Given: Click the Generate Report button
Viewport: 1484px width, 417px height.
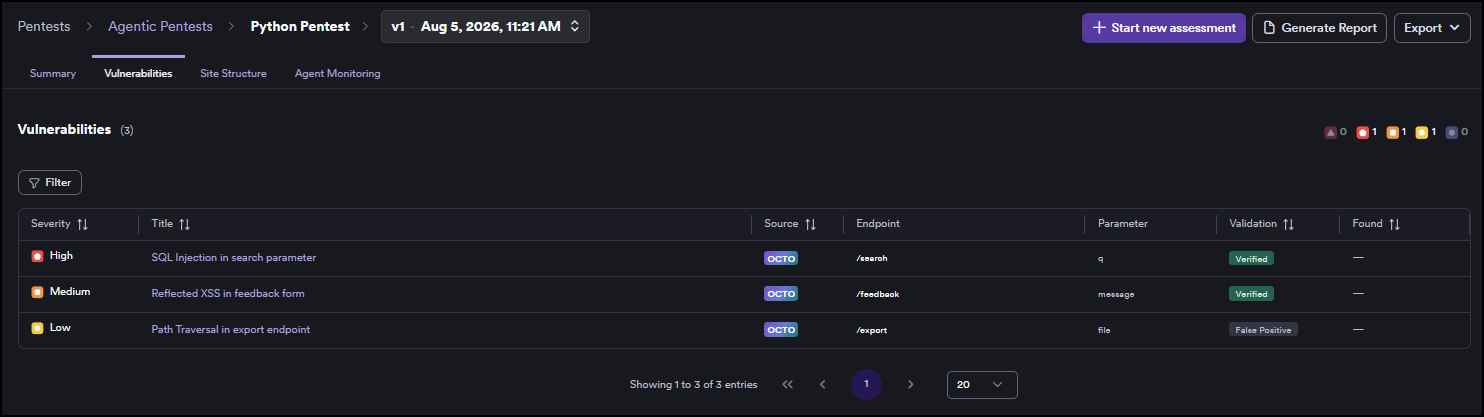Looking at the screenshot, I should pos(1319,28).
